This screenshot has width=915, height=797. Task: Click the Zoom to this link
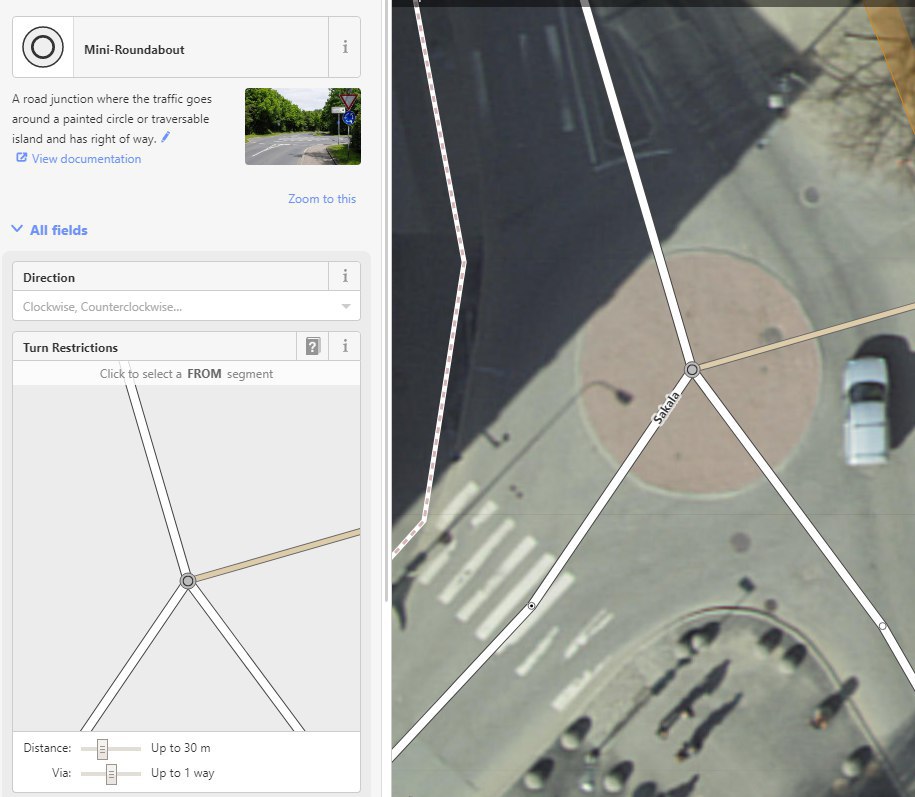[x=322, y=199]
